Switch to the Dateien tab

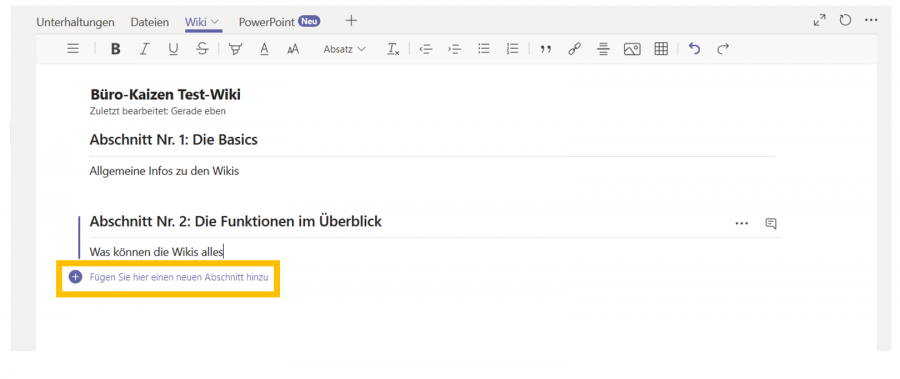tap(150, 22)
